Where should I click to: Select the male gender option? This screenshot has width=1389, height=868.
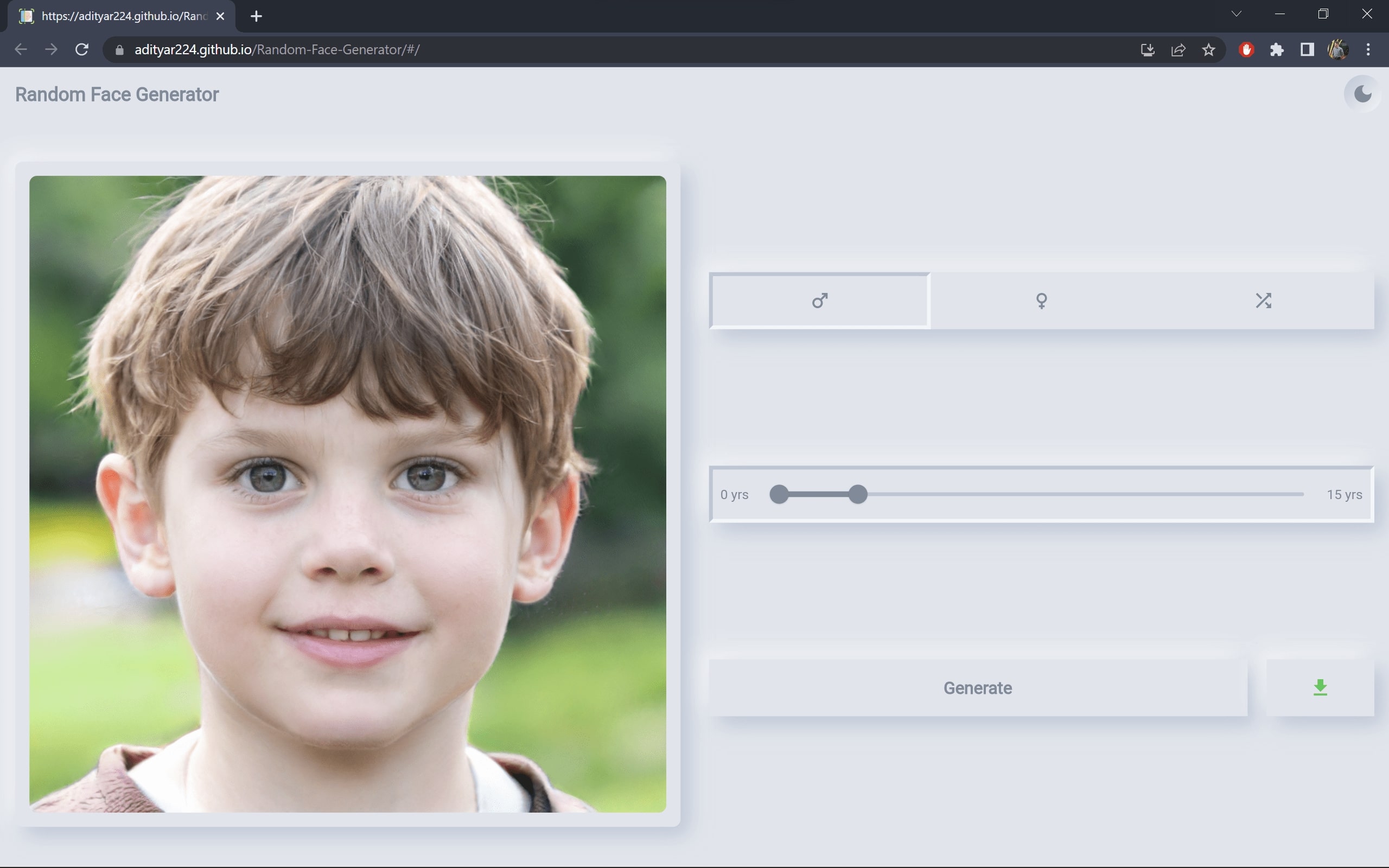point(820,300)
